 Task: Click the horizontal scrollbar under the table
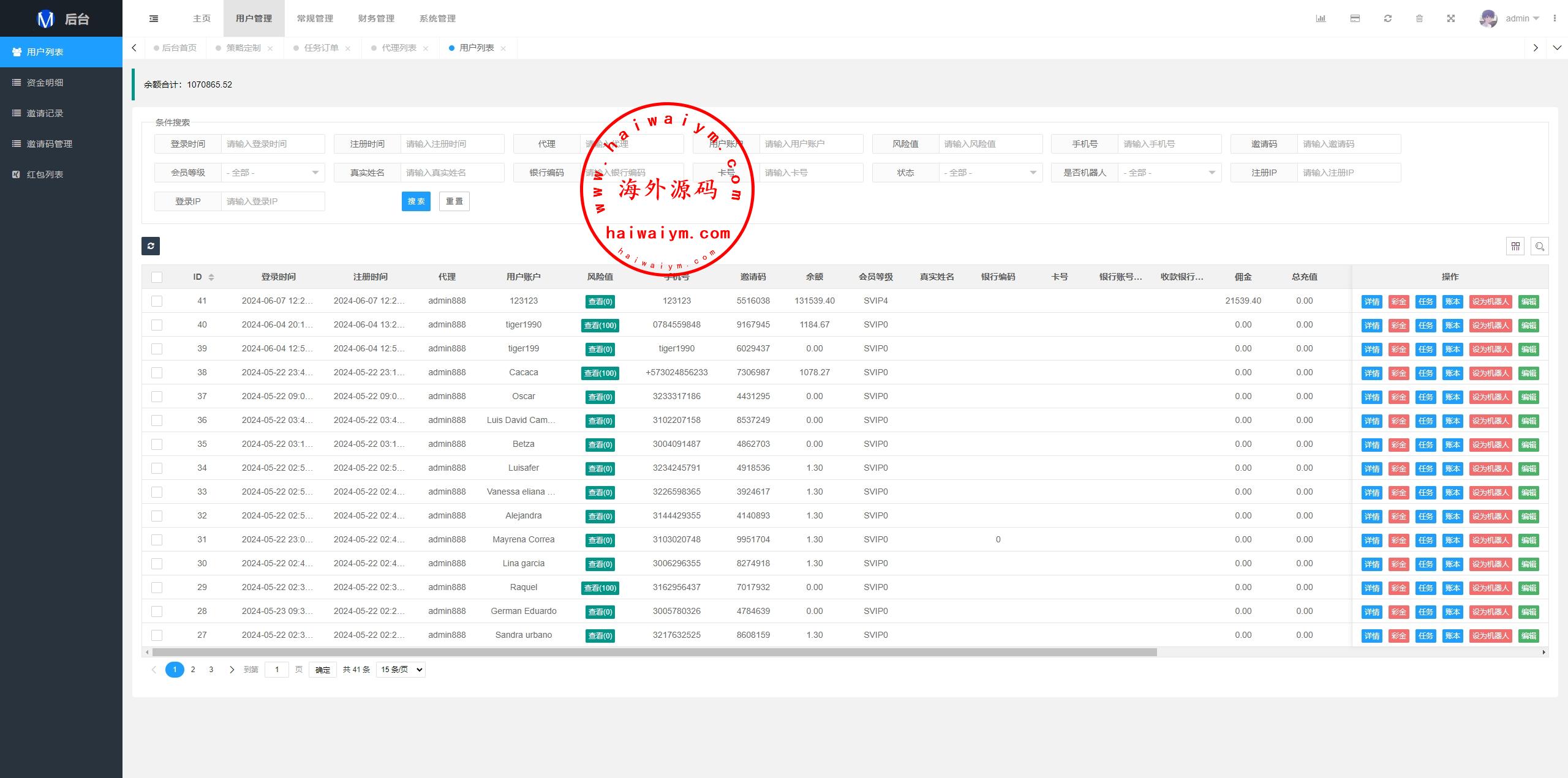point(654,653)
